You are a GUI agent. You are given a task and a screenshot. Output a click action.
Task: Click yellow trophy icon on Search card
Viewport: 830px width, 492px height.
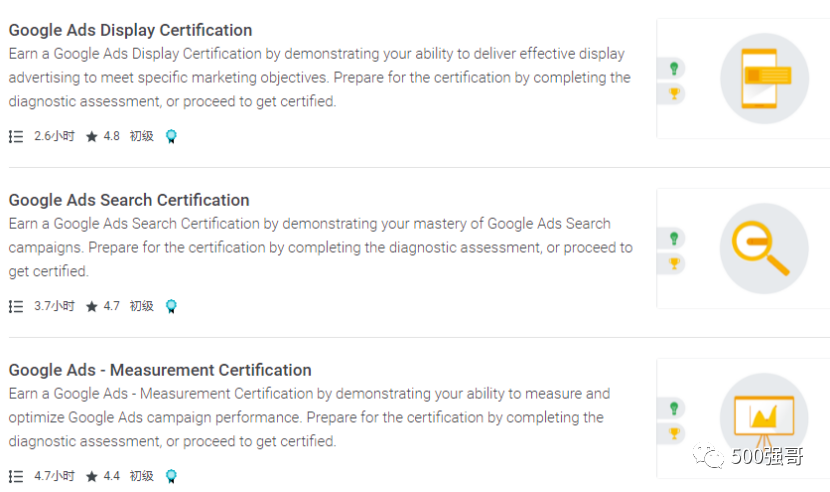(x=675, y=264)
